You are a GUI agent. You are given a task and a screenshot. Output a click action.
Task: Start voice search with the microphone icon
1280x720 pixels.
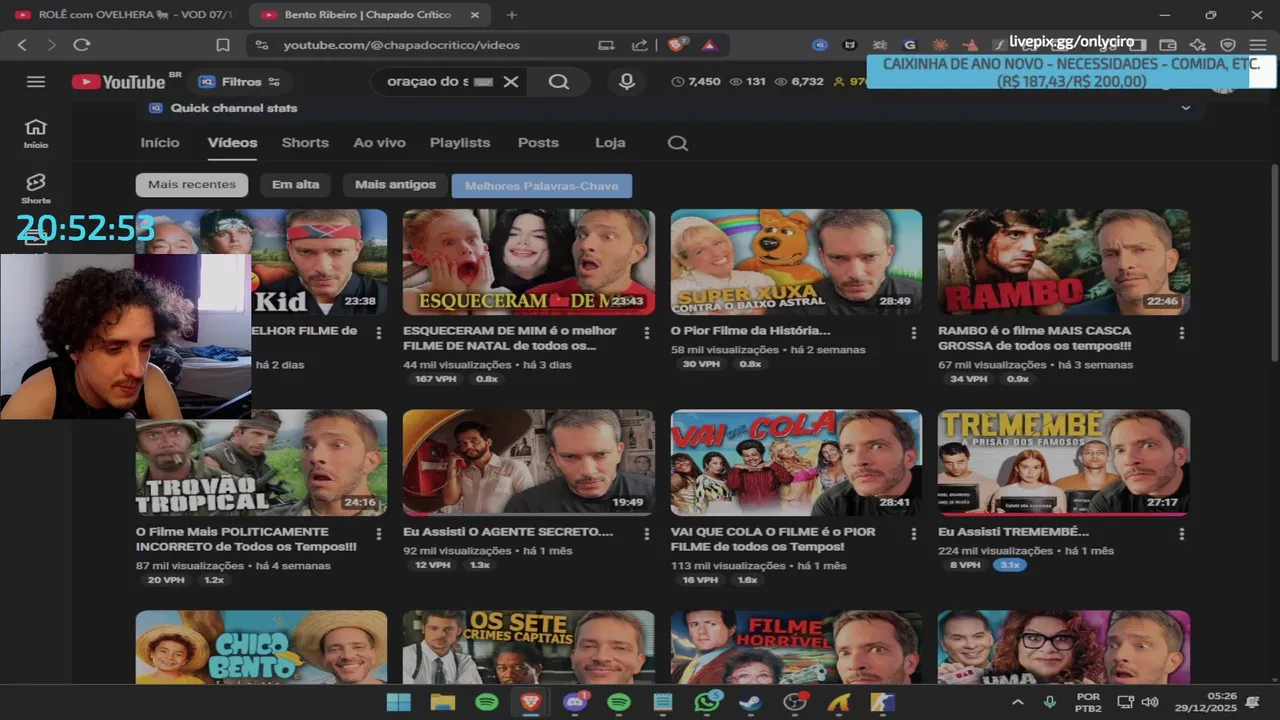627,82
